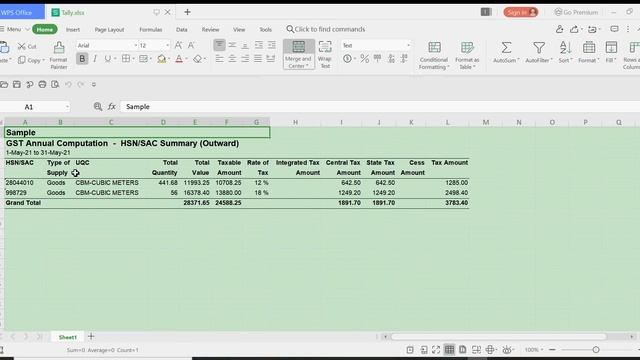The image size is (640, 360).
Task: Click into the formula bar containing Sample
Action: (x=380, y=107)
